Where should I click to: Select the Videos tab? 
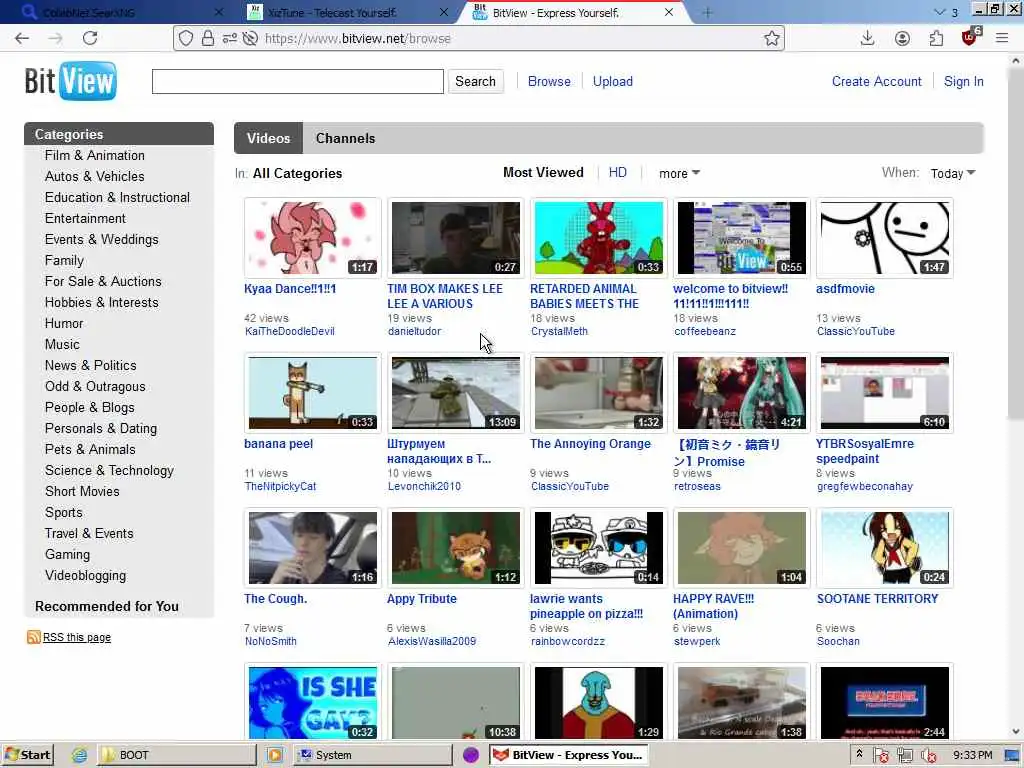(x=268, y=138)
